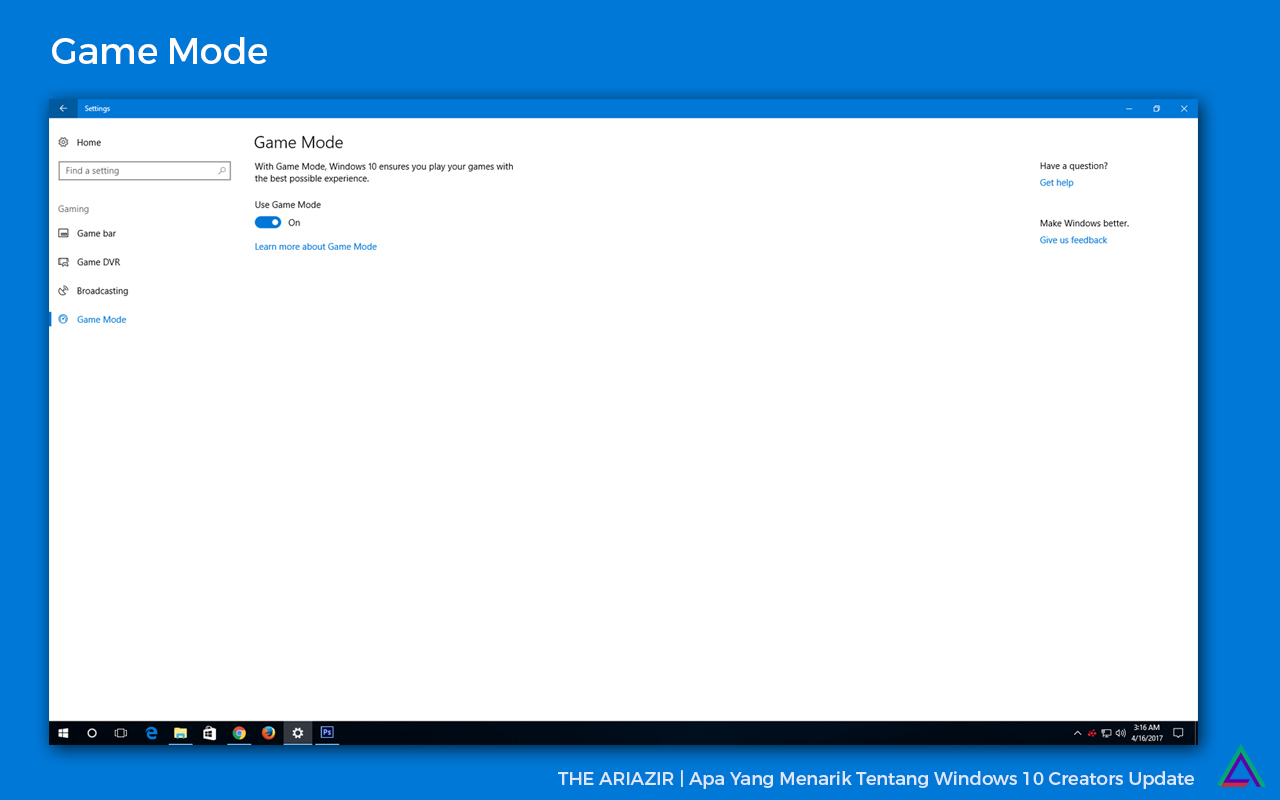The height and width of the screenshot is (800, 1280).
Task: Turn off the Use Game Mode switch
Action: (268, 223)
